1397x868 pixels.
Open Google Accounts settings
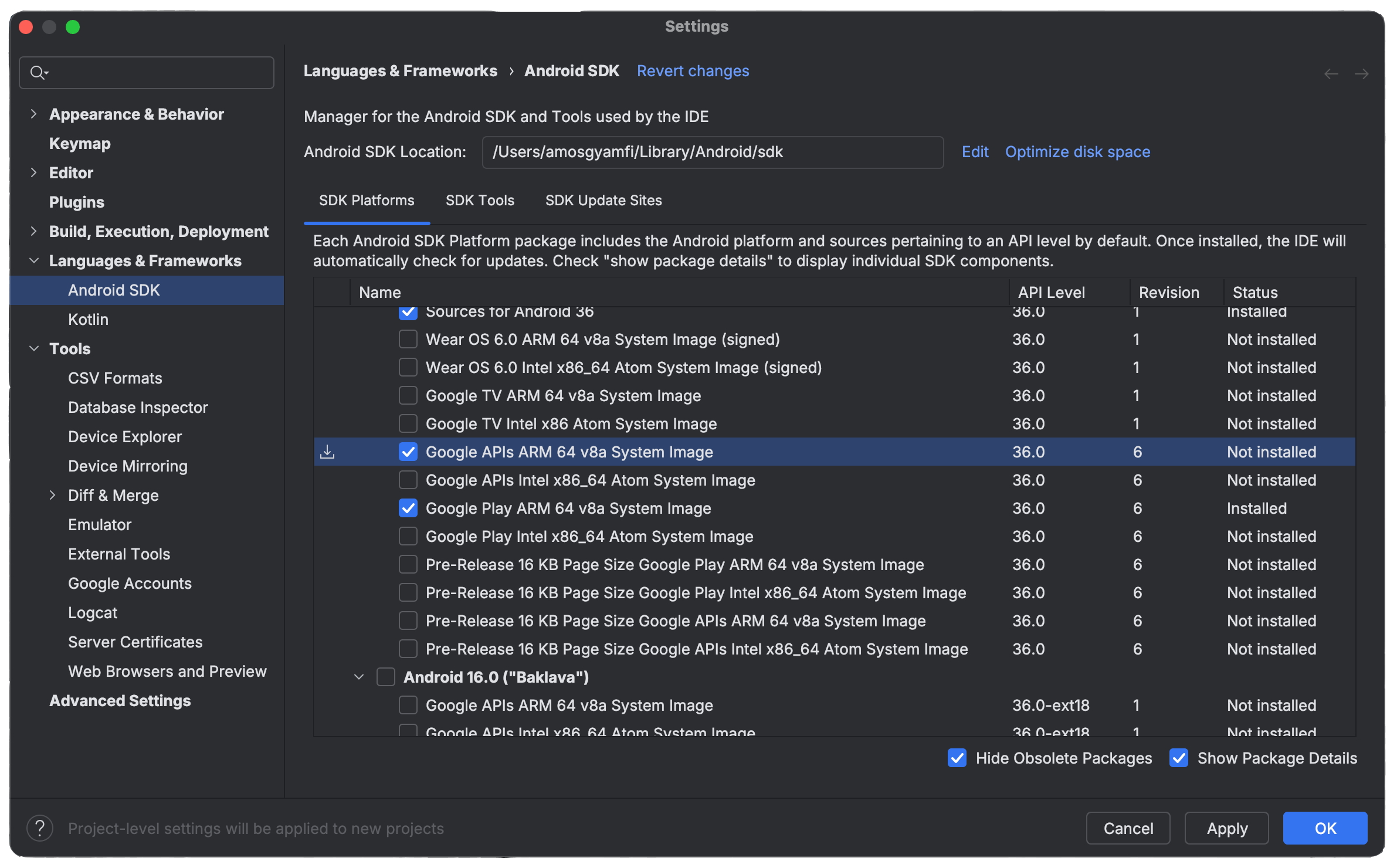[x=130, y=583]
